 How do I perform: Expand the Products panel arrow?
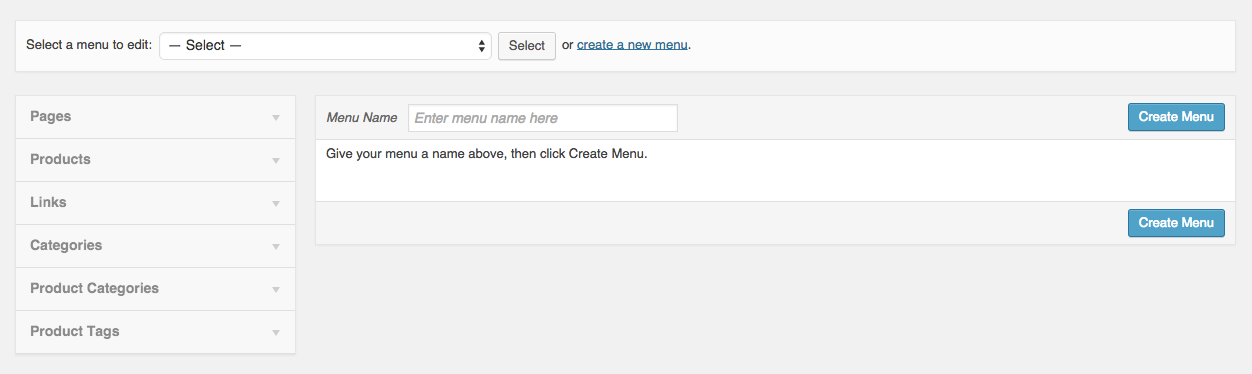point(276,161)
